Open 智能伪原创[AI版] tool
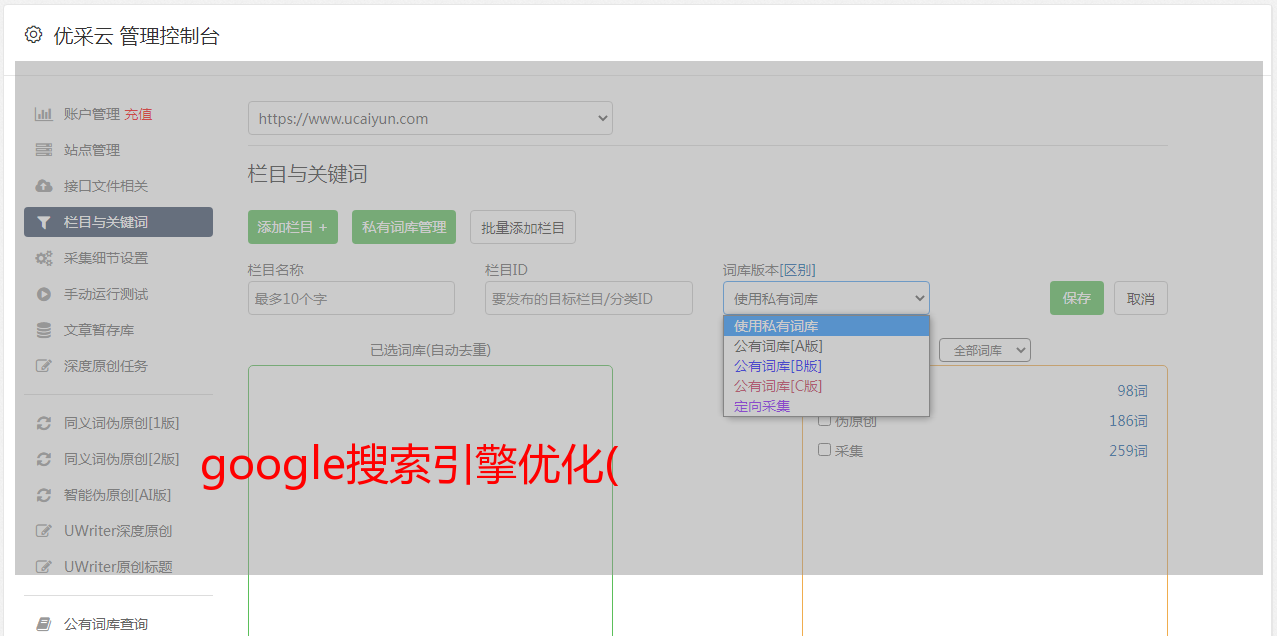 coord(118,495)
